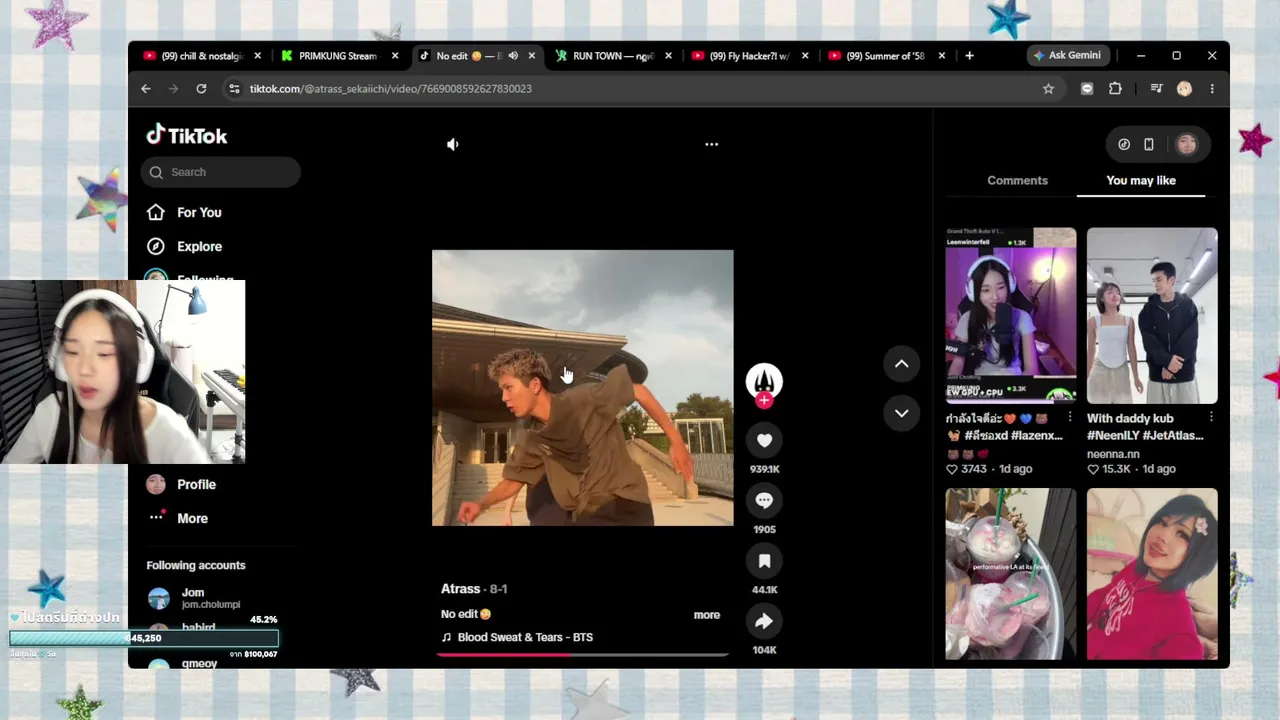Open the Chrome profile avatar
1280x720 pixels.
coord(1184,89)
